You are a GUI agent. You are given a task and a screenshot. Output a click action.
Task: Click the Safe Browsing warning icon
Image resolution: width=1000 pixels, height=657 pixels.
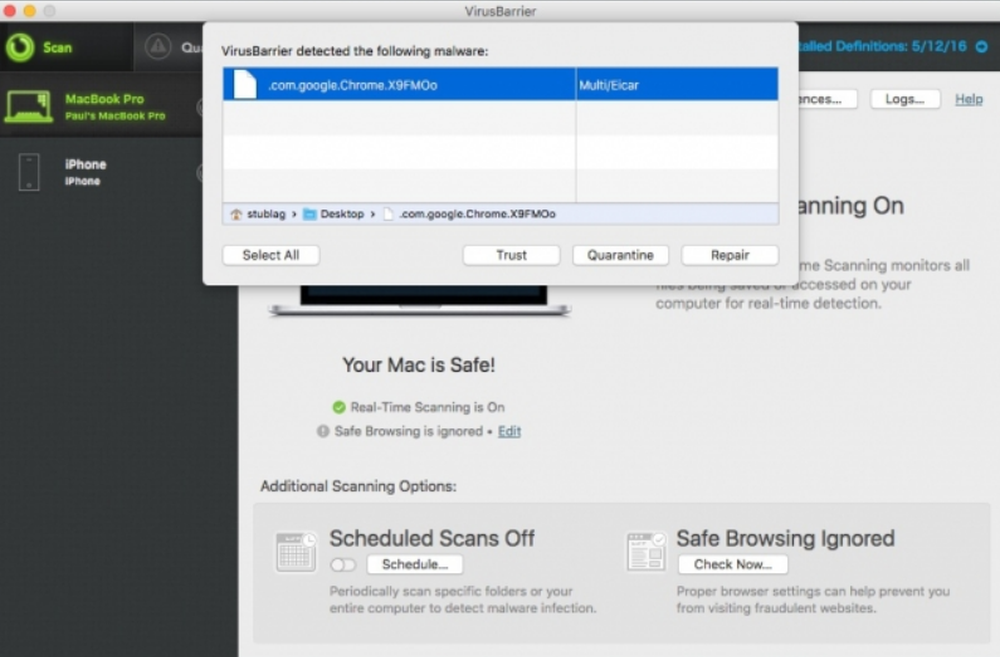point(323,431)
